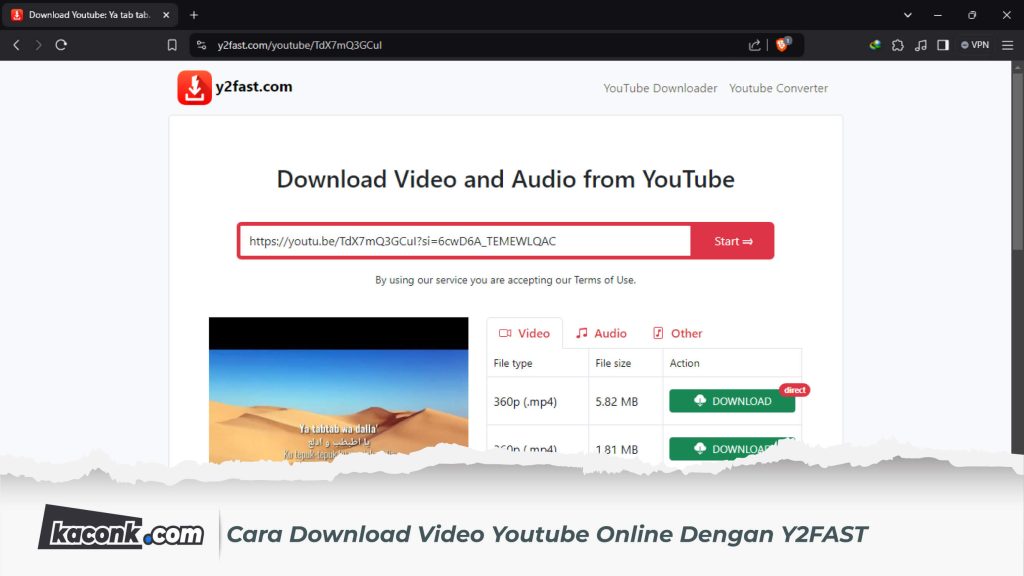Viewport: 1024px width, 576px height.
Task: Close the Download Youtube tab
Action: point(166,14)
